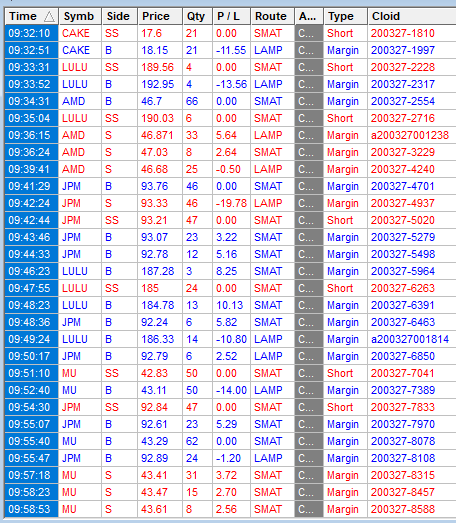Viewport: 456px width, 523px height.
Task: Sort by the Time column header
Action: click(32, 16)
